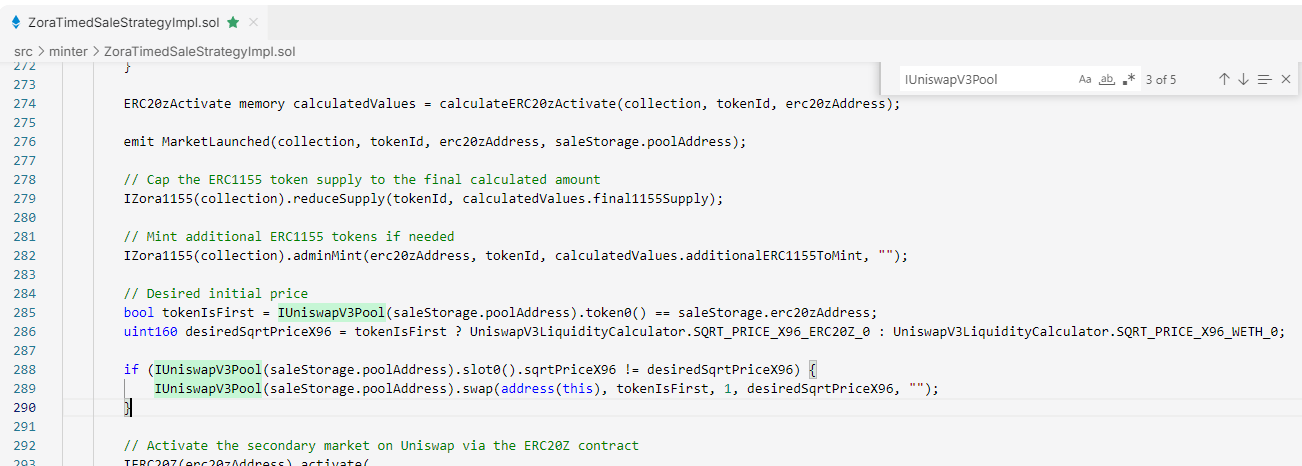Screen dimensions: 1302x466
Task: Click line number 288 in gutter
Action: [x=23, y=369]
